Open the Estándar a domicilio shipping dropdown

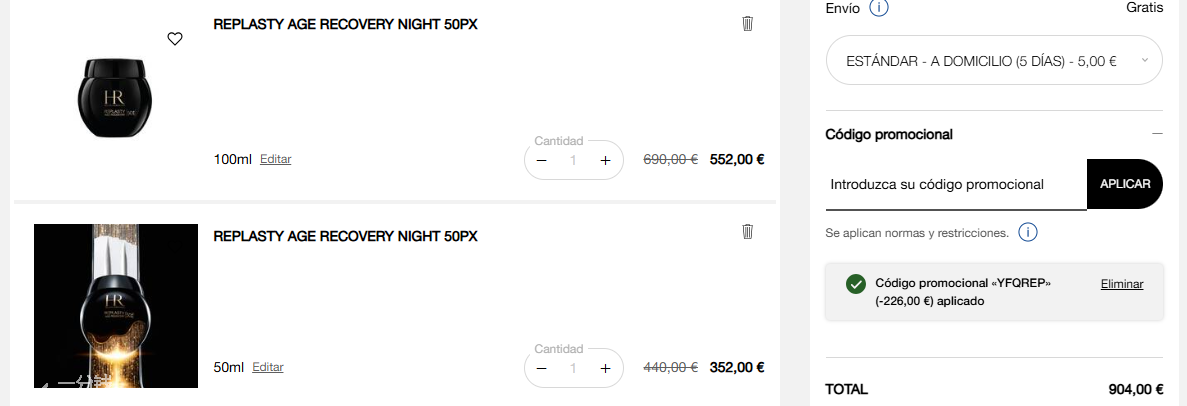[994, 61]
